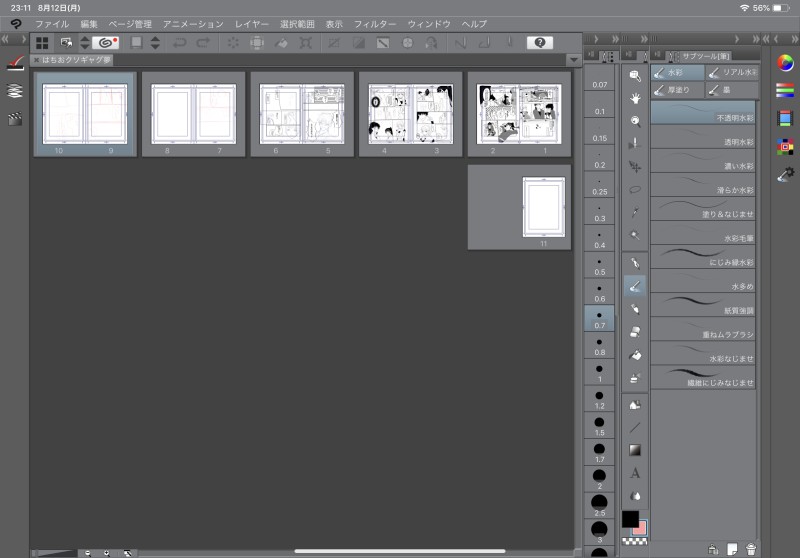Select the hand move tool
The width and height of the screenshot is (800, 558).
pos(635,98)
